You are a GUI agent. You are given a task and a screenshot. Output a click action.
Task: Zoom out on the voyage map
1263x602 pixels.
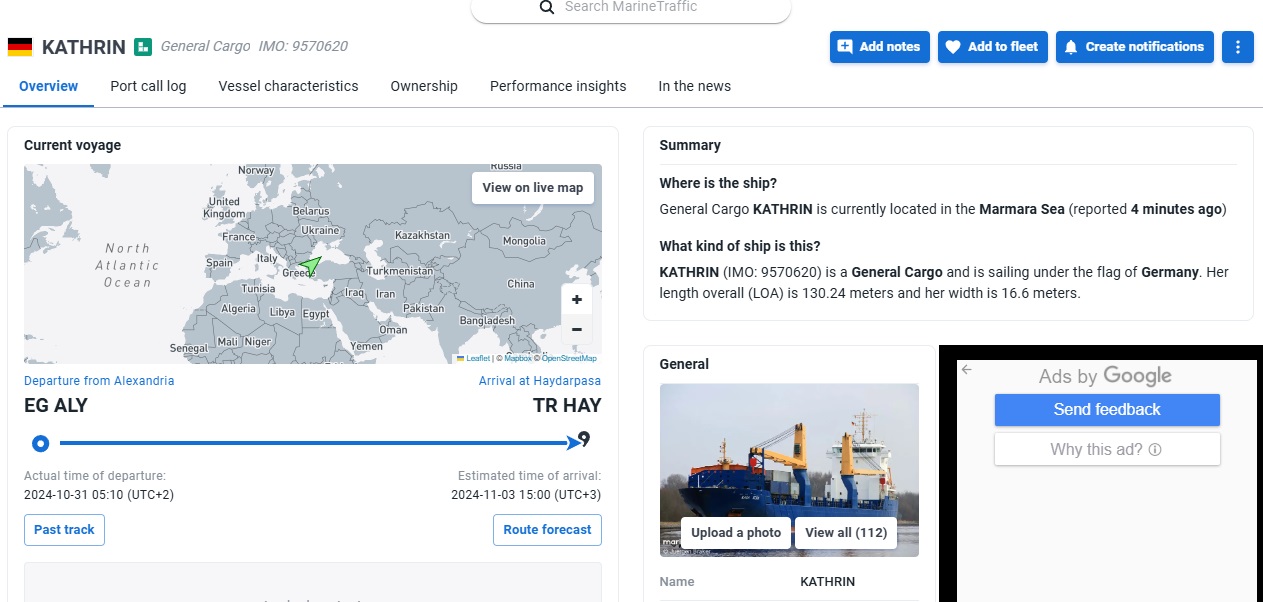pos(577,330)
